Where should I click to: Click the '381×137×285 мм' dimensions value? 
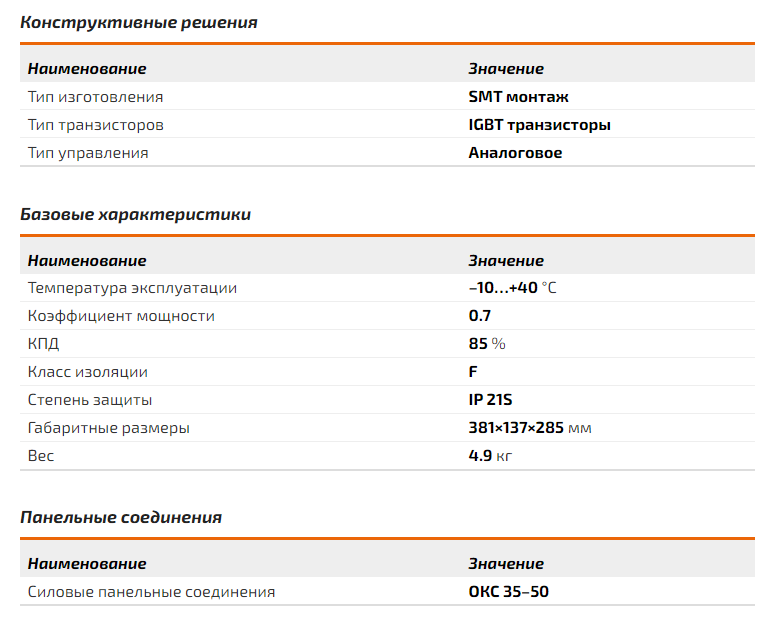pyautogui.click(x=529, y=428)
